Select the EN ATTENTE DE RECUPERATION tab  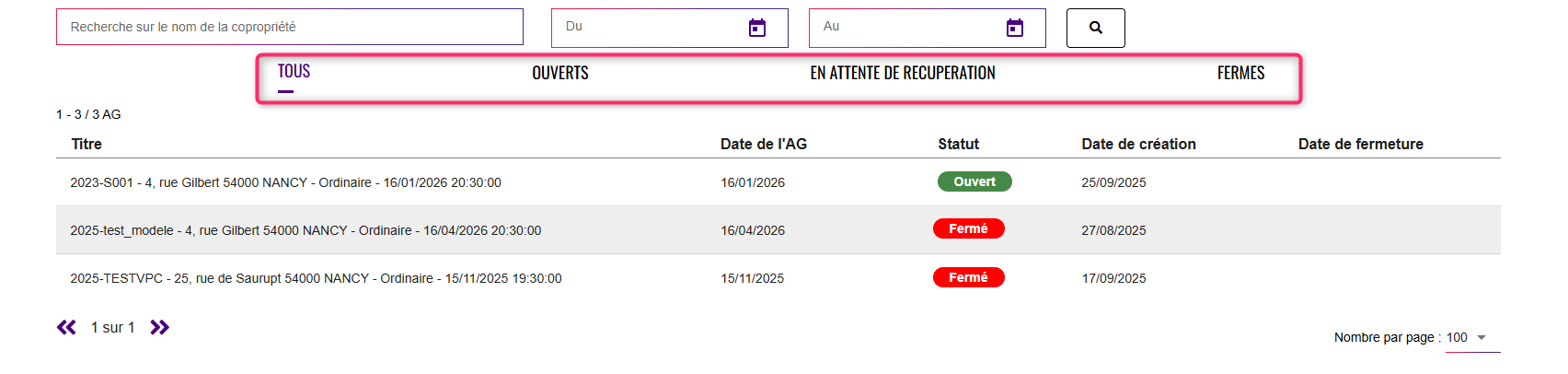pos(903,73)
